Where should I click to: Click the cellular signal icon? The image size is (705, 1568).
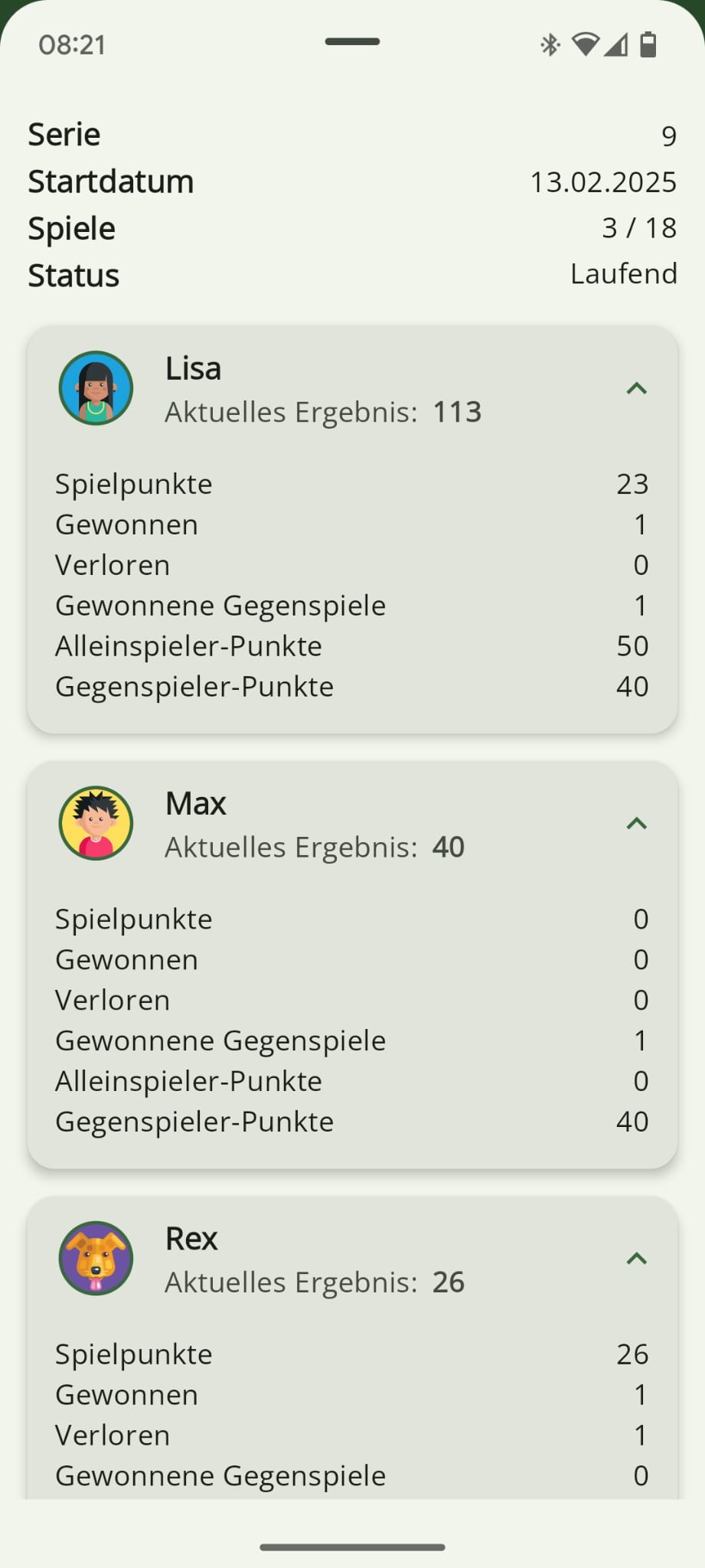tap(616, 45)
